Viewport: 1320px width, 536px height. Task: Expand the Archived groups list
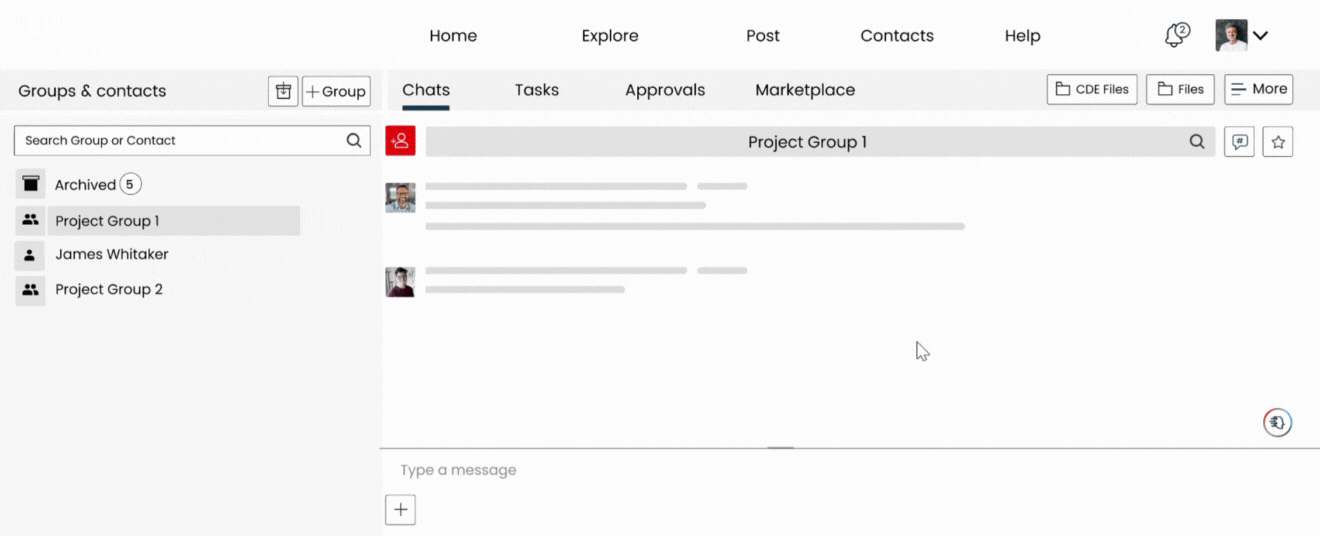[85, 185]
